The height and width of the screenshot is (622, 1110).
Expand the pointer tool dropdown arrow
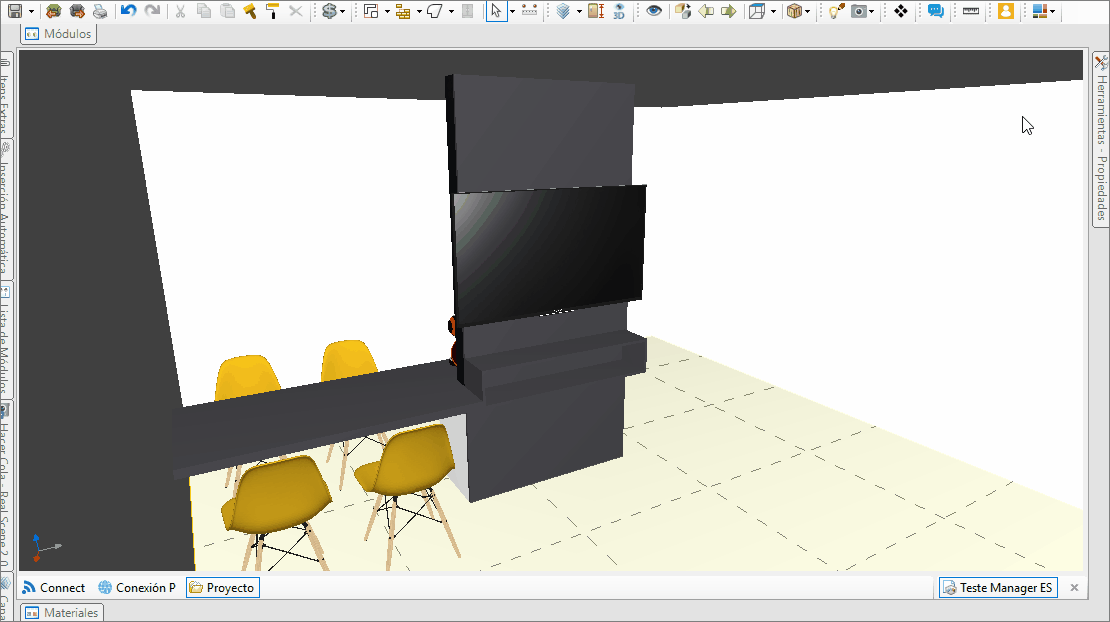point(513,11)
